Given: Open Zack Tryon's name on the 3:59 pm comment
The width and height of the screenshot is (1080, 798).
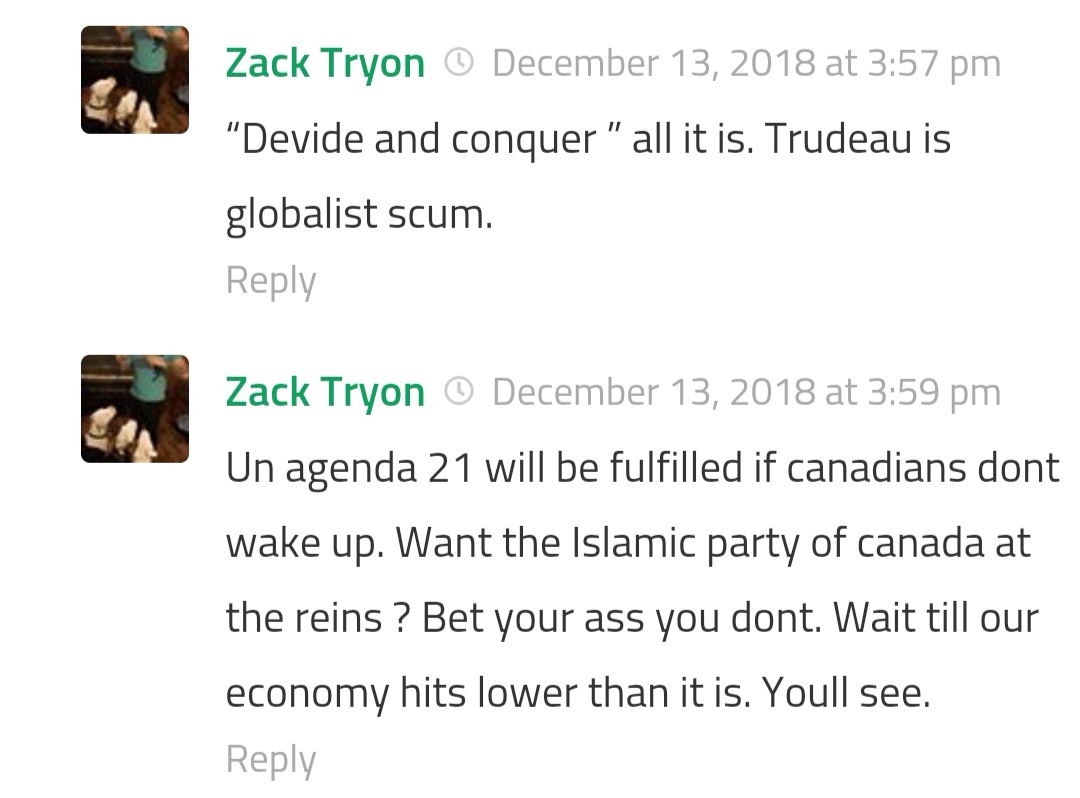Looking at the screenshot, I should click(325, 392).
